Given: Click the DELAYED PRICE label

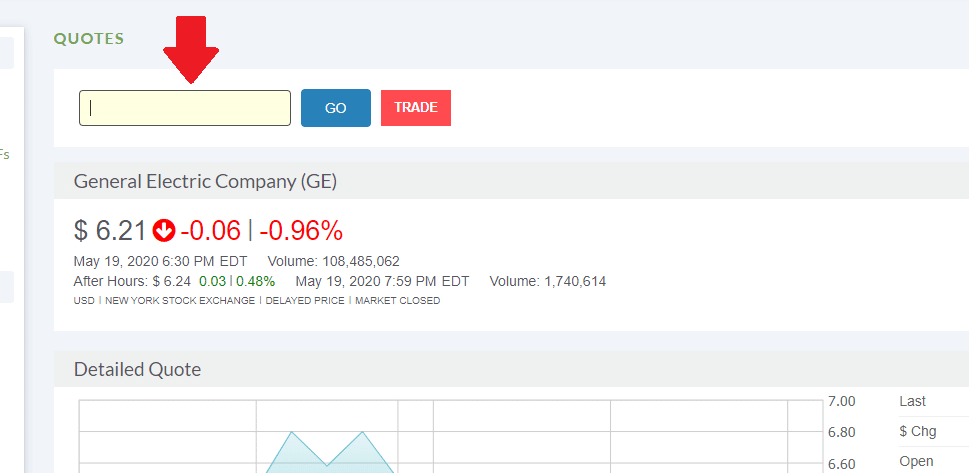Looking at the screenshot, I should click(305, 301).
